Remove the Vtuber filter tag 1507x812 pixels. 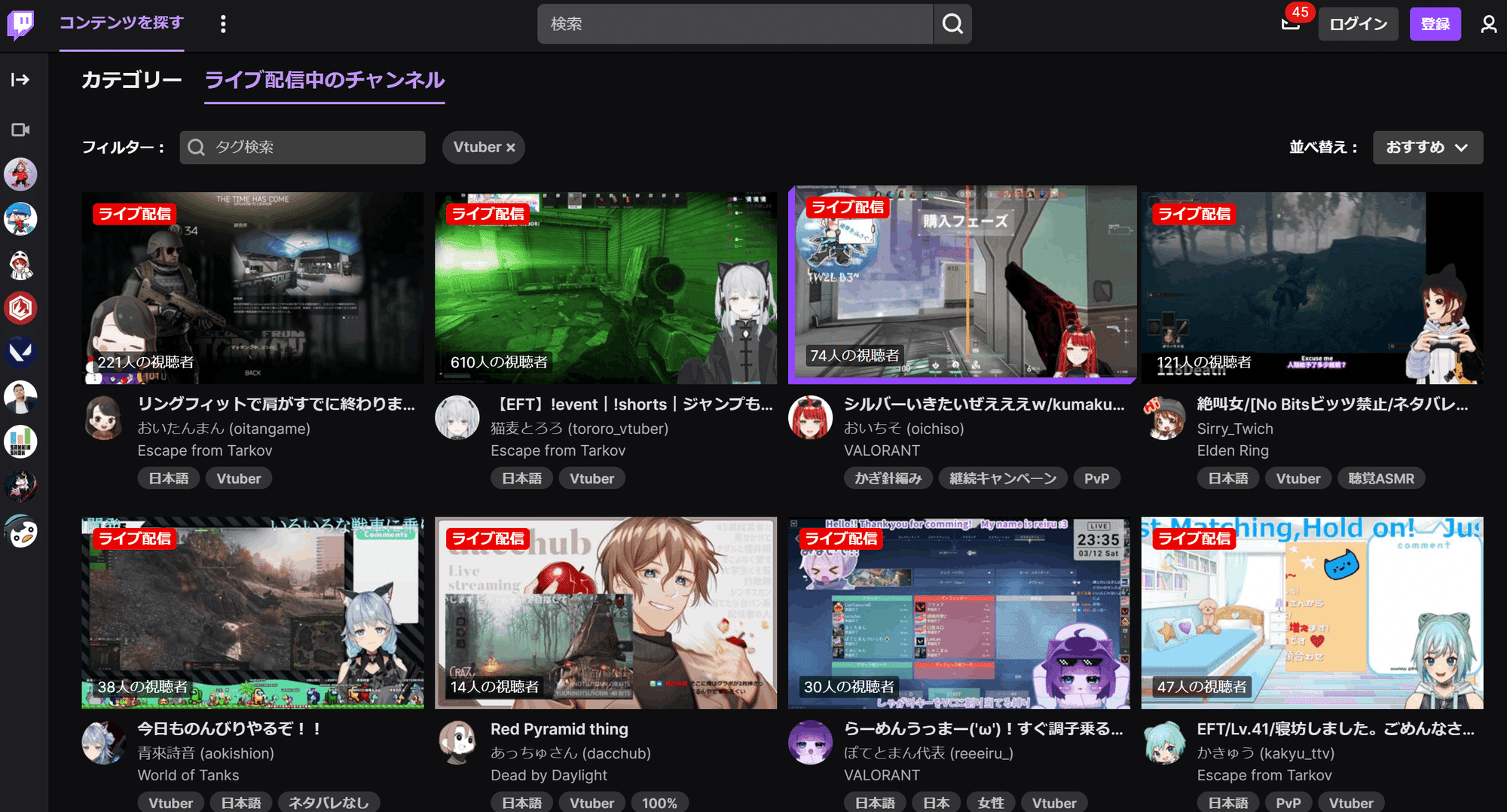pos(510,148)
